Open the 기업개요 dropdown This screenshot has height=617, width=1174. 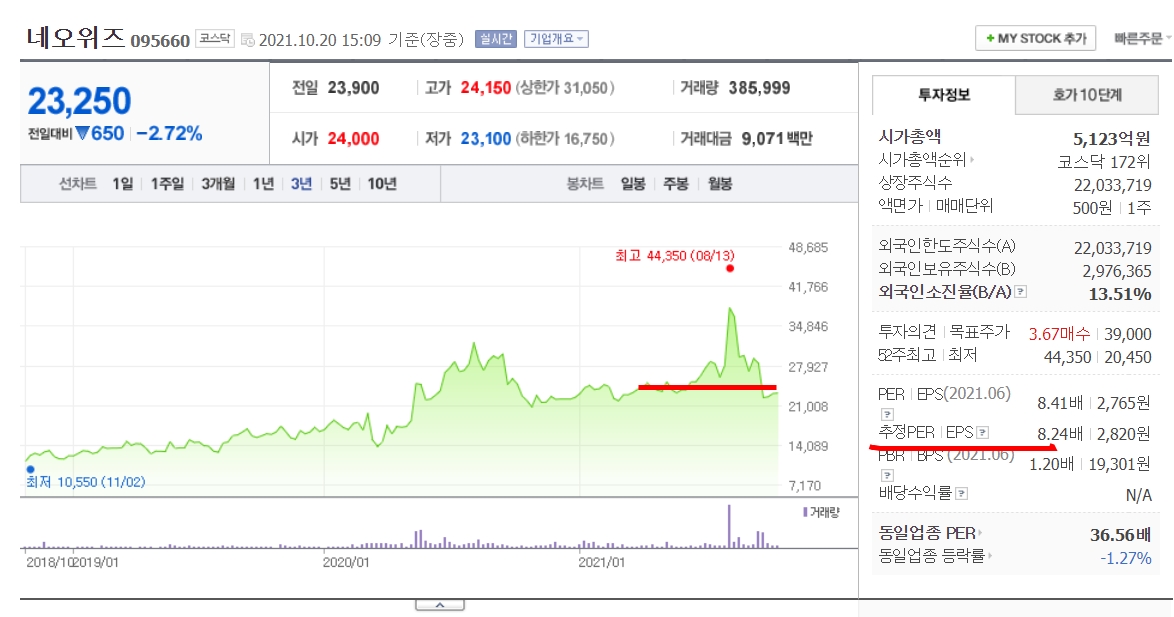pyautogui.click(x=556, y=39)
